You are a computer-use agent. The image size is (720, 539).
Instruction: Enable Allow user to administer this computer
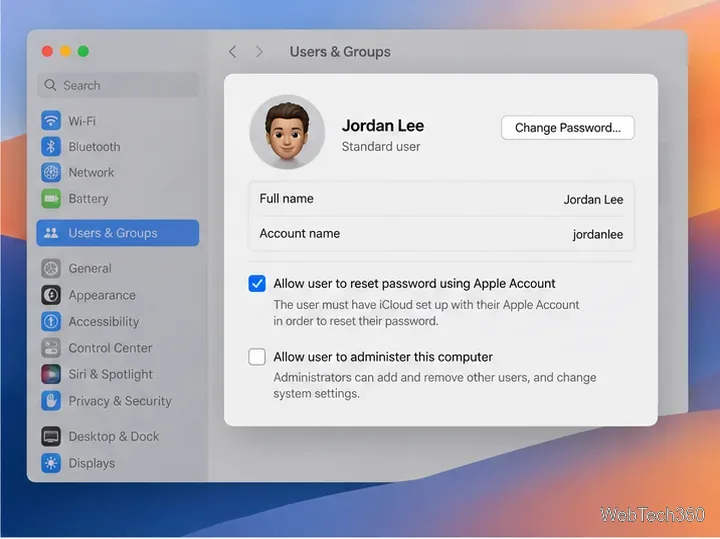[x=257, y=357]
